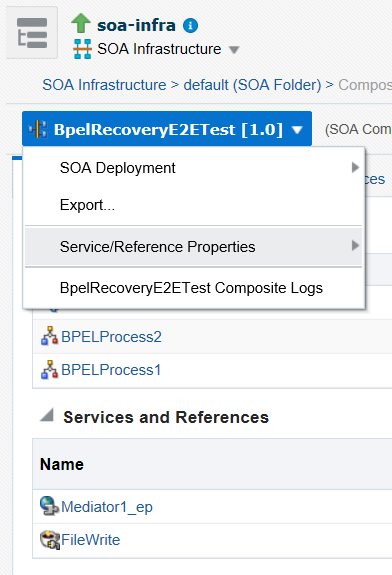The height and width of the screenshot is (575, 392).
Task: Open the SOA Infrastructure dropdown arrow
Action: (234, 50)
